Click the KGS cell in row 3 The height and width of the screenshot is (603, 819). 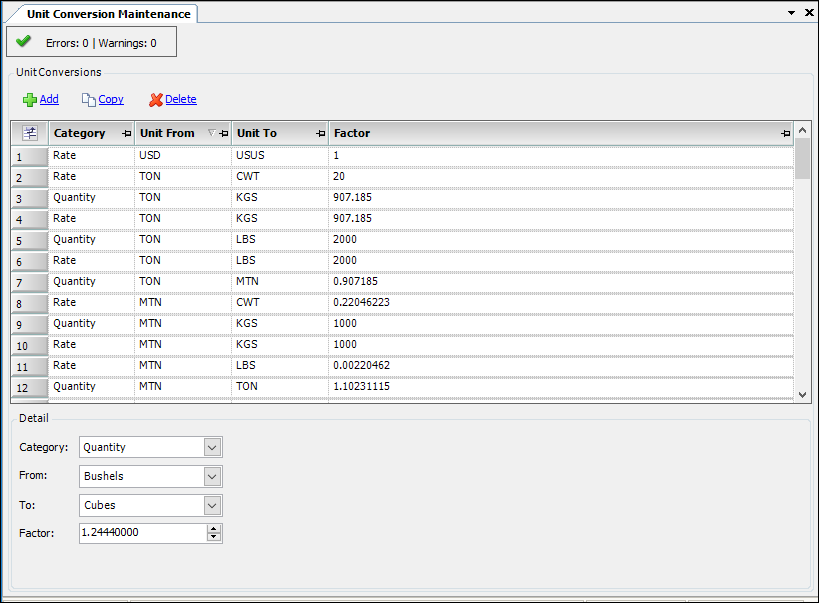click(280, 198)
